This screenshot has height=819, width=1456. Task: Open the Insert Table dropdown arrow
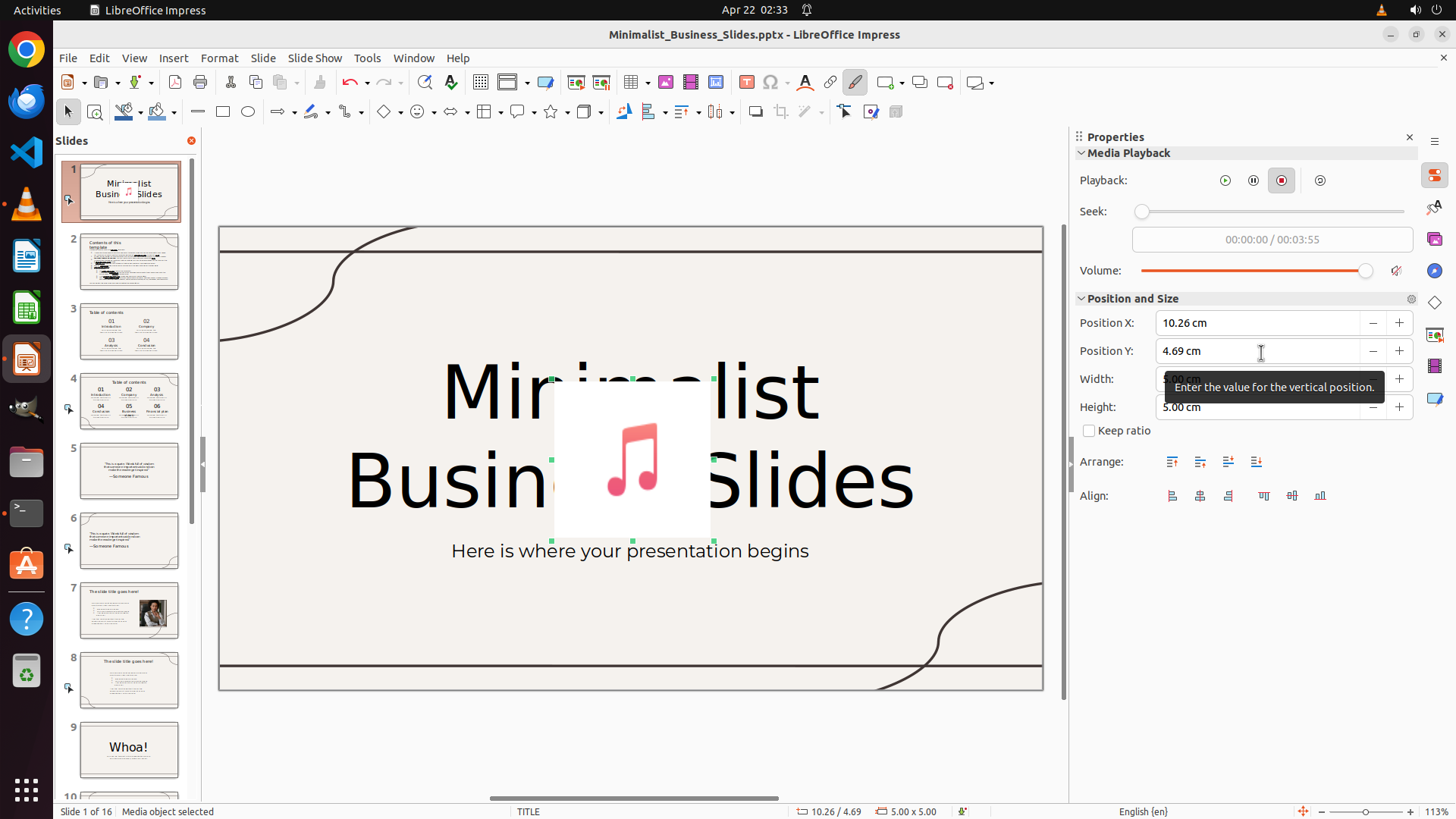pos(648,83)
